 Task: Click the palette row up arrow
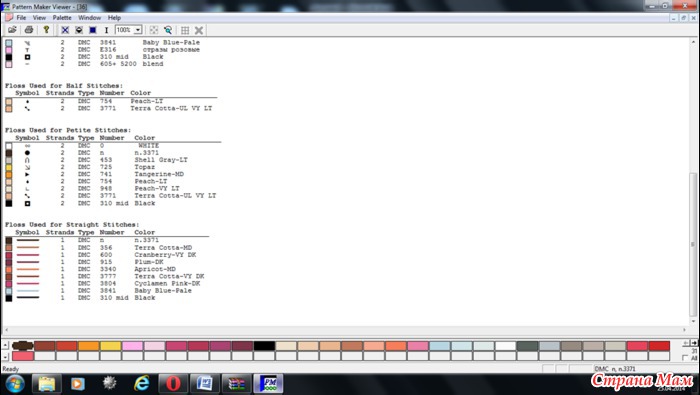[5, 345]
